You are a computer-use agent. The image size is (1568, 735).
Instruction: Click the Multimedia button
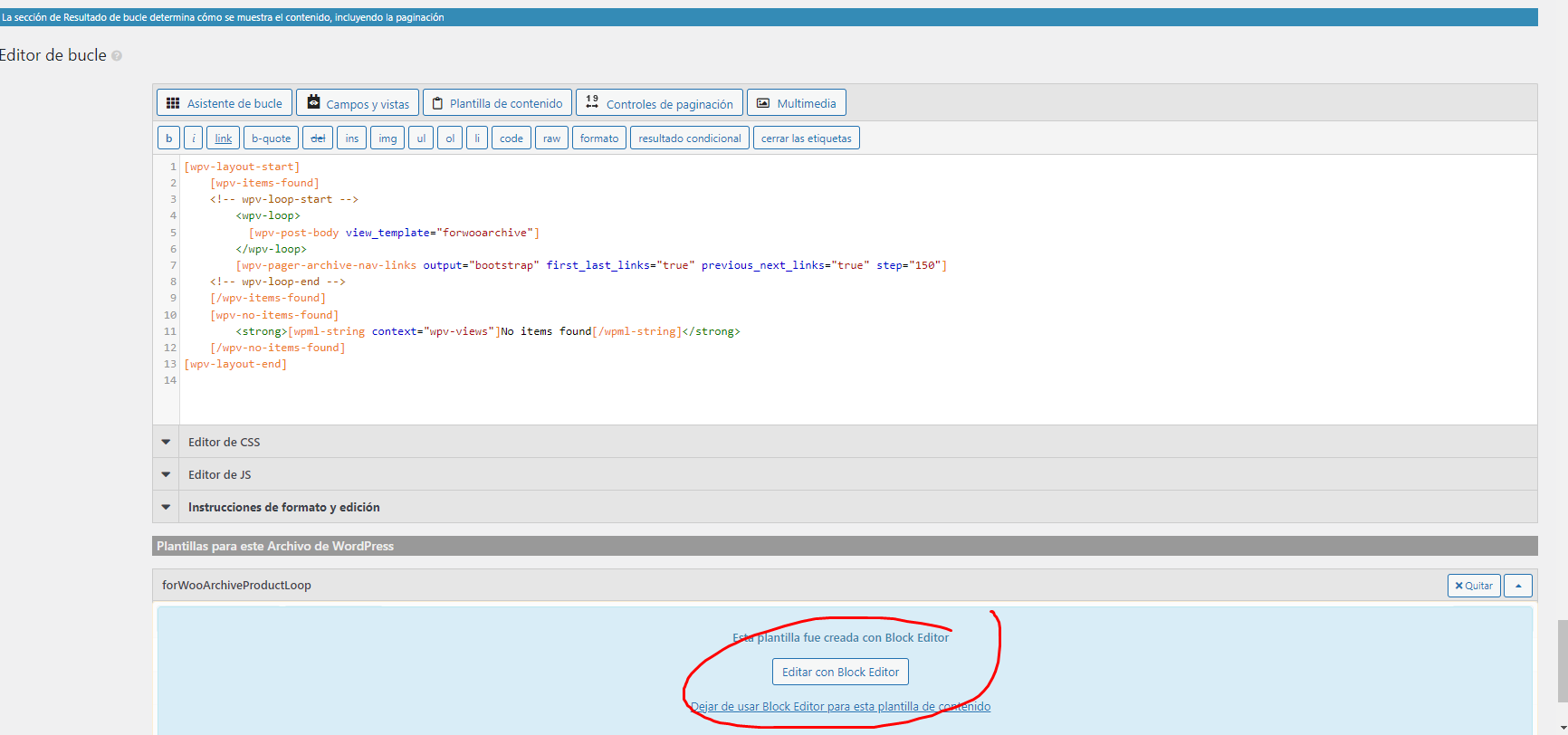797,103
